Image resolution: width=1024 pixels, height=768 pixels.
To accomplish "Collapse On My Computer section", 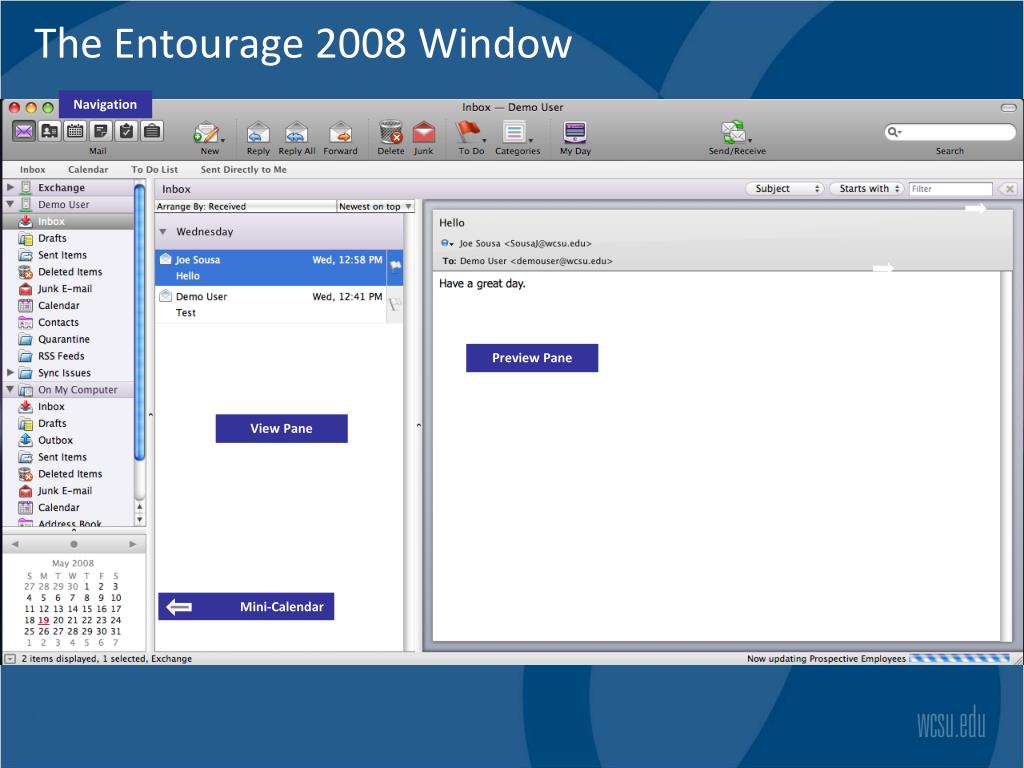I will (10, 389).
